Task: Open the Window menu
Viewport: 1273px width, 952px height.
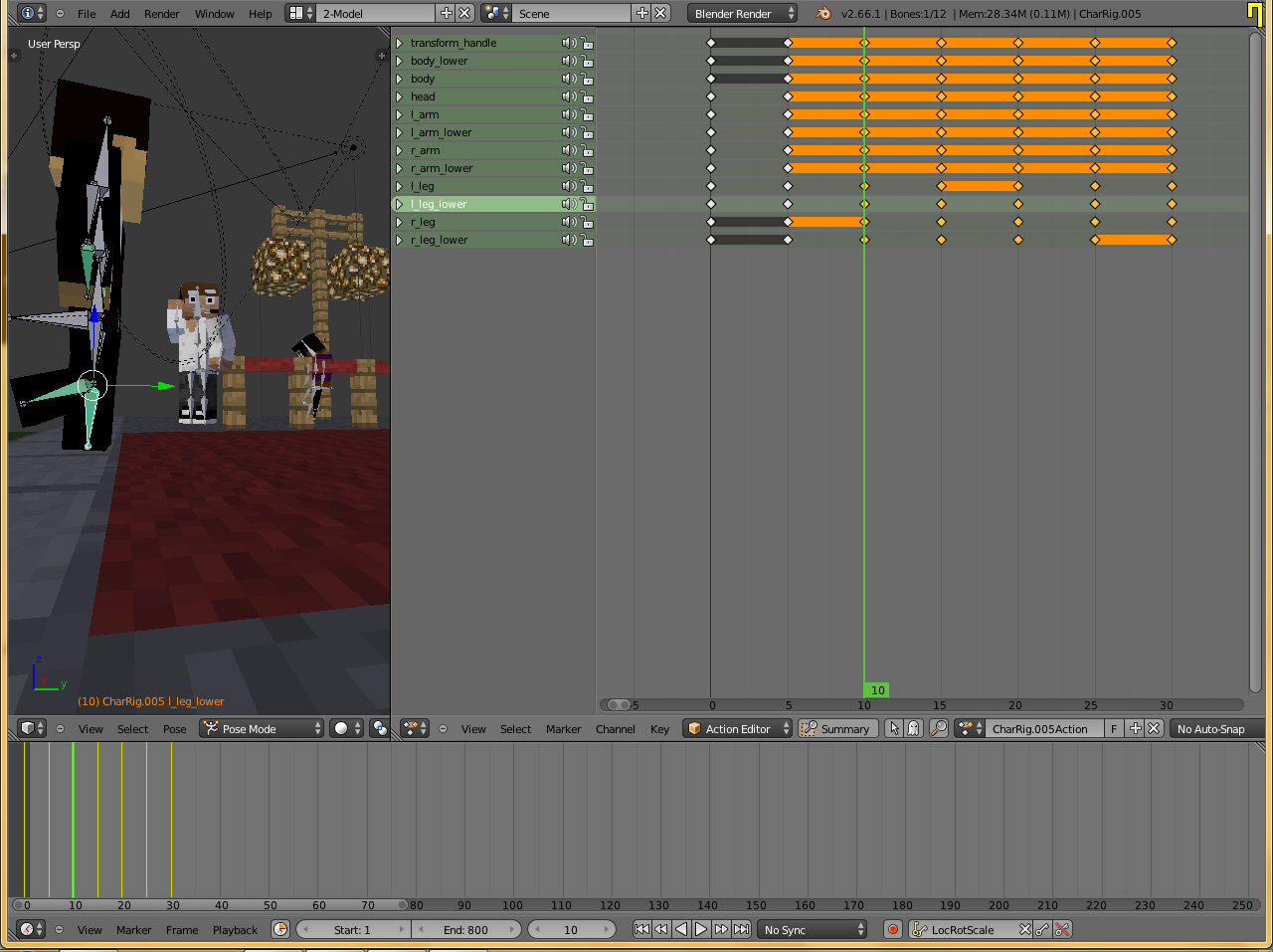Action: (x=214, y=14)
